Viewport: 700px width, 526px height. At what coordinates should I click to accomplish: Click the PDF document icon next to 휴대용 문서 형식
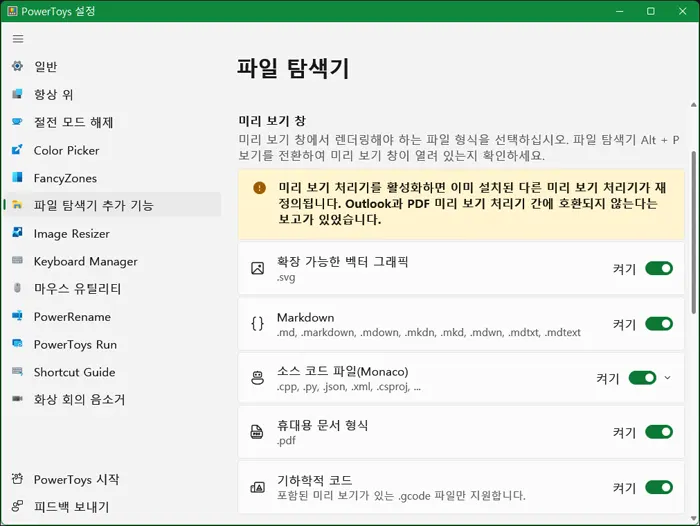pos(257,432)
